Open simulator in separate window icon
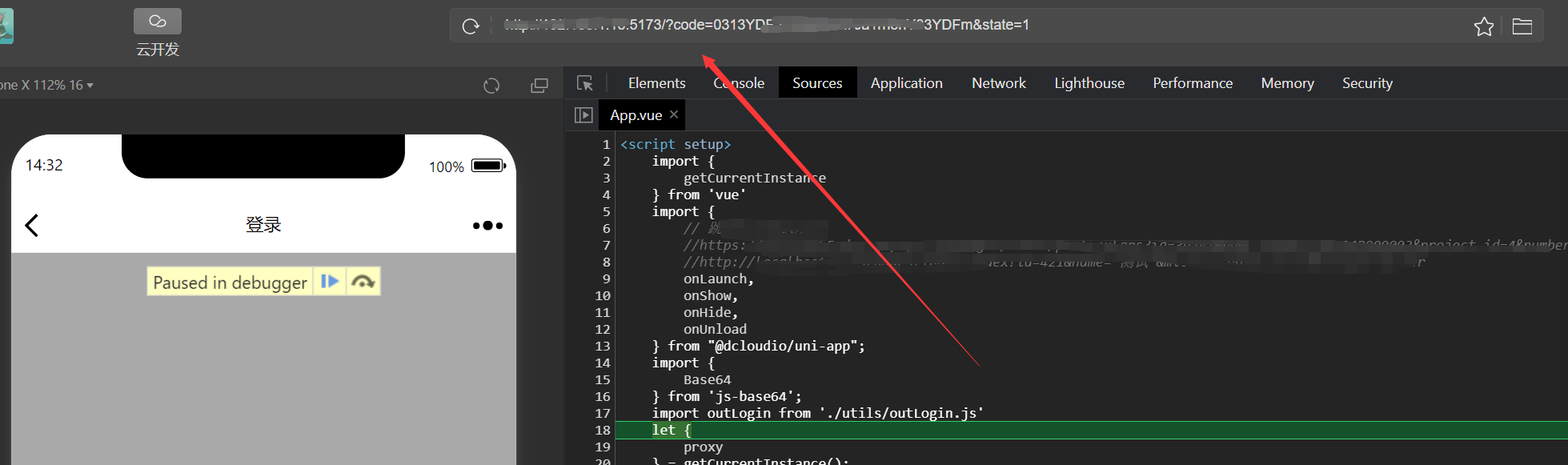Image resolution: width=1568 pixels, height=465 pixels. [539, 86]
